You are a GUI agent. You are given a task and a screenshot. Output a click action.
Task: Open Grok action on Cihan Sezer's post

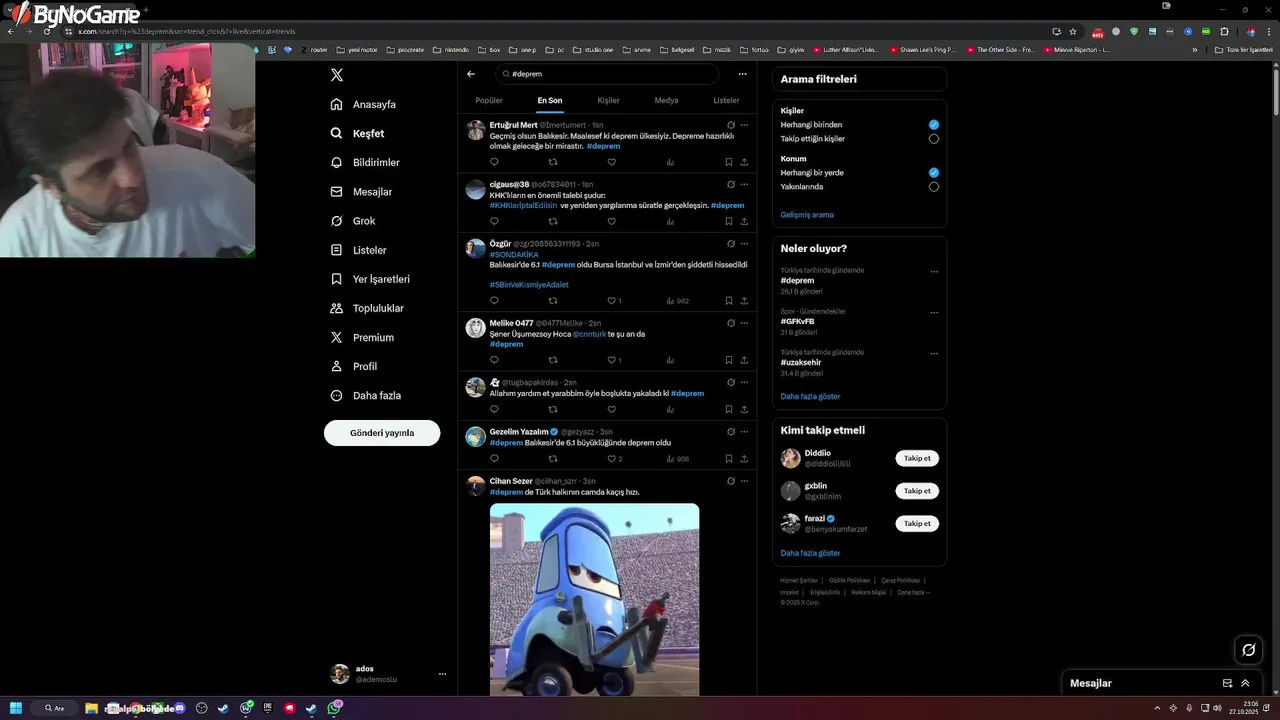point(731,481)
